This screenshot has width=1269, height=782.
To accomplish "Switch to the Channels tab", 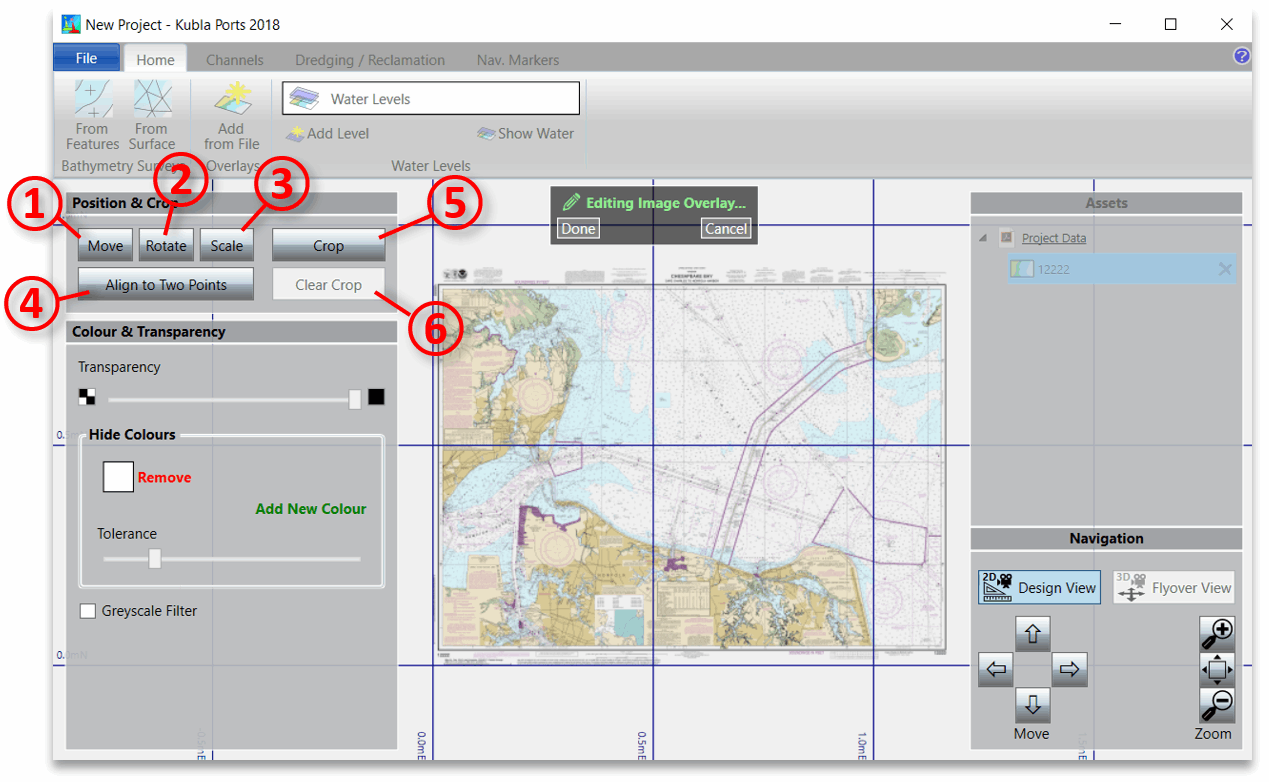I will coord(235,60).
